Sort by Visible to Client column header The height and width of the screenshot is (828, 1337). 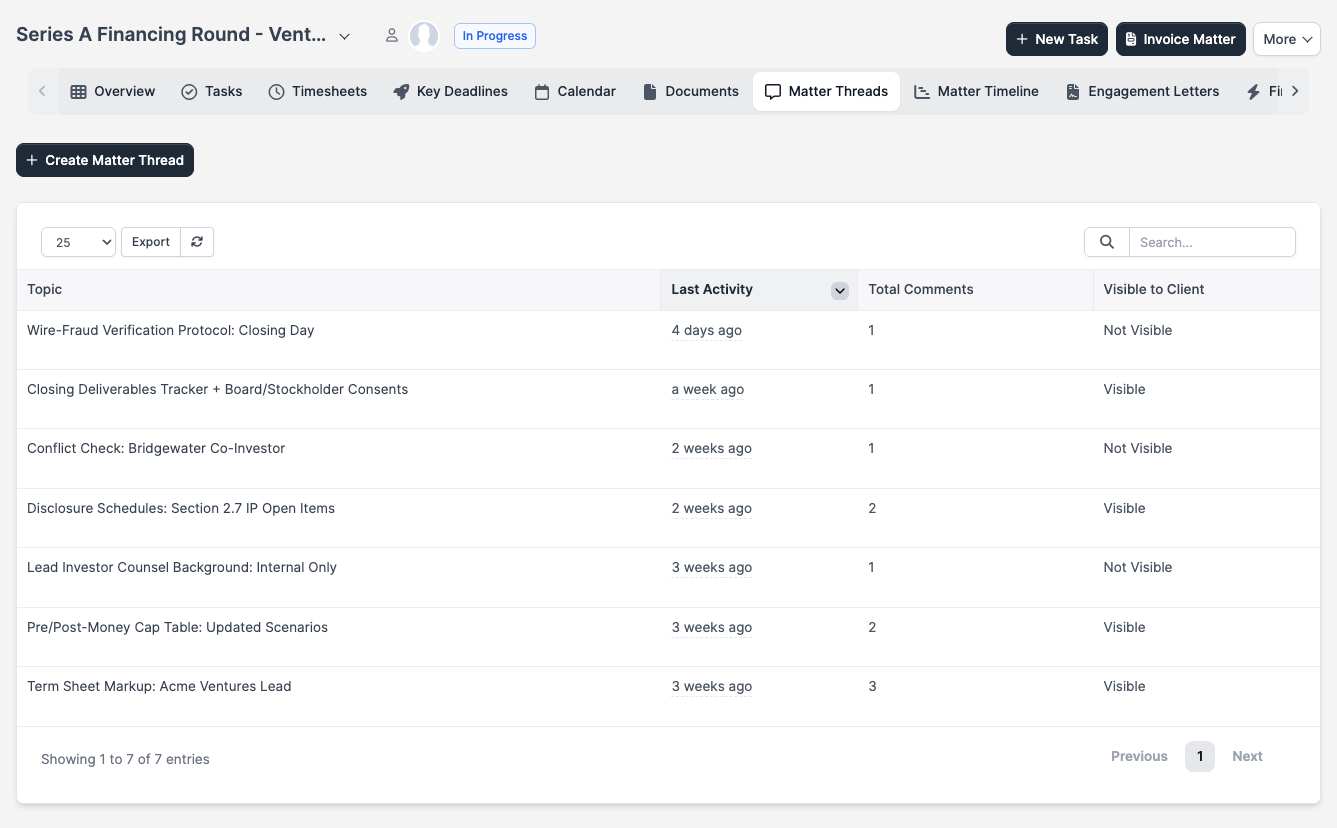point(1206,290)
